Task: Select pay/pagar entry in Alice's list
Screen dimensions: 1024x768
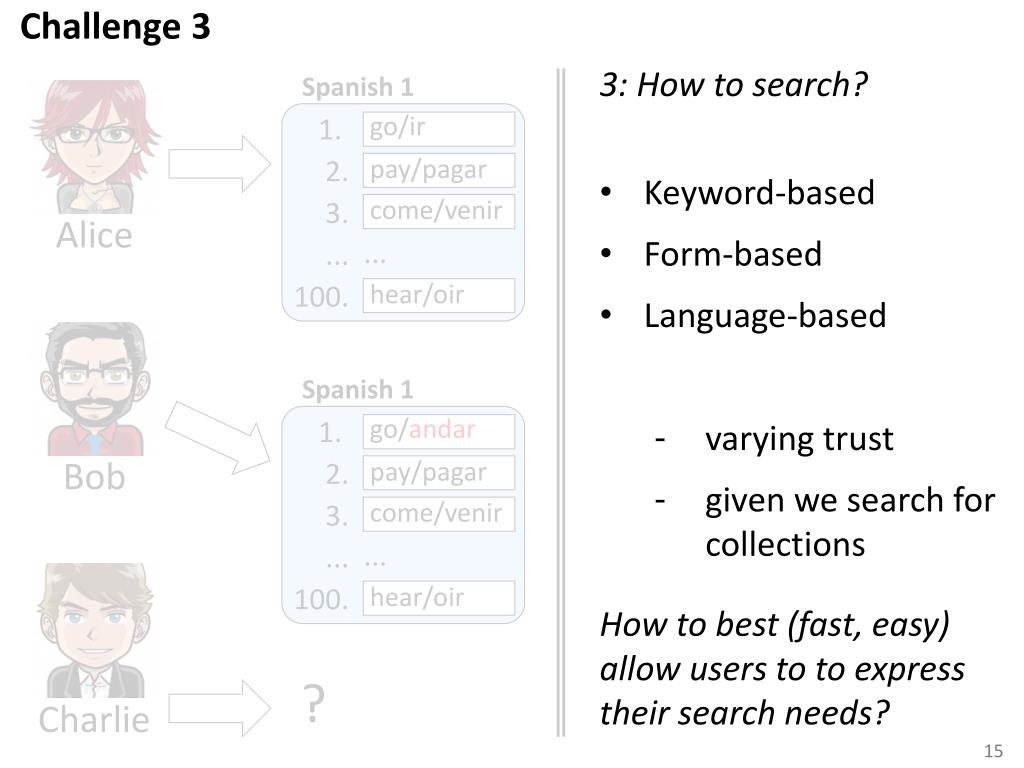Action: tap(439, 170)
